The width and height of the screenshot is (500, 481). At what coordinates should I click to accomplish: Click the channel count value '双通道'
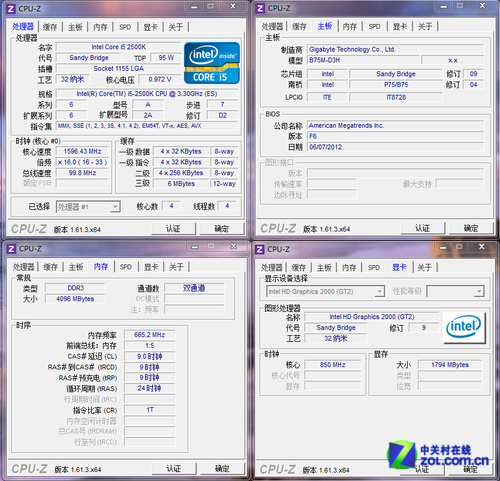point(194,288)
